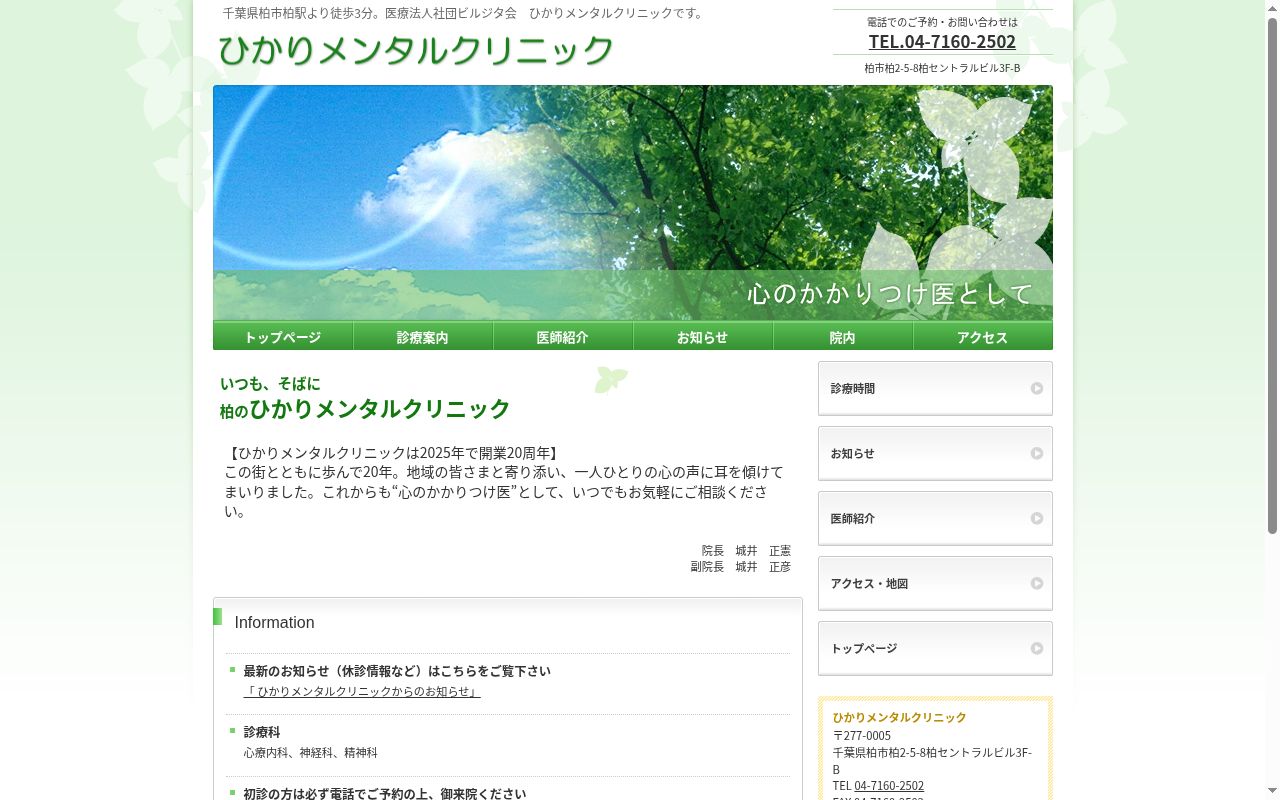1280x800 pixels.
Task: Open the トップページ navigation tab
Action: pos(283,336)
